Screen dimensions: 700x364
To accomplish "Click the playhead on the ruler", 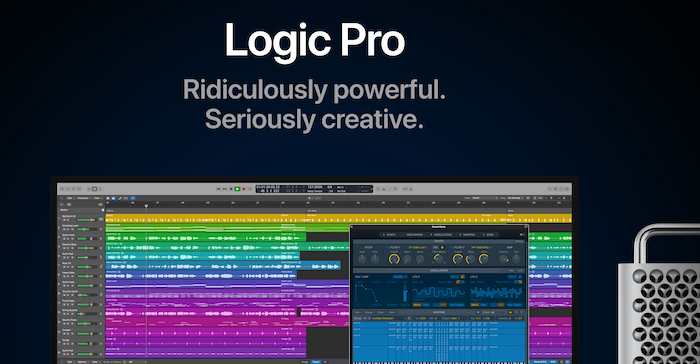I will click(146, 205).
